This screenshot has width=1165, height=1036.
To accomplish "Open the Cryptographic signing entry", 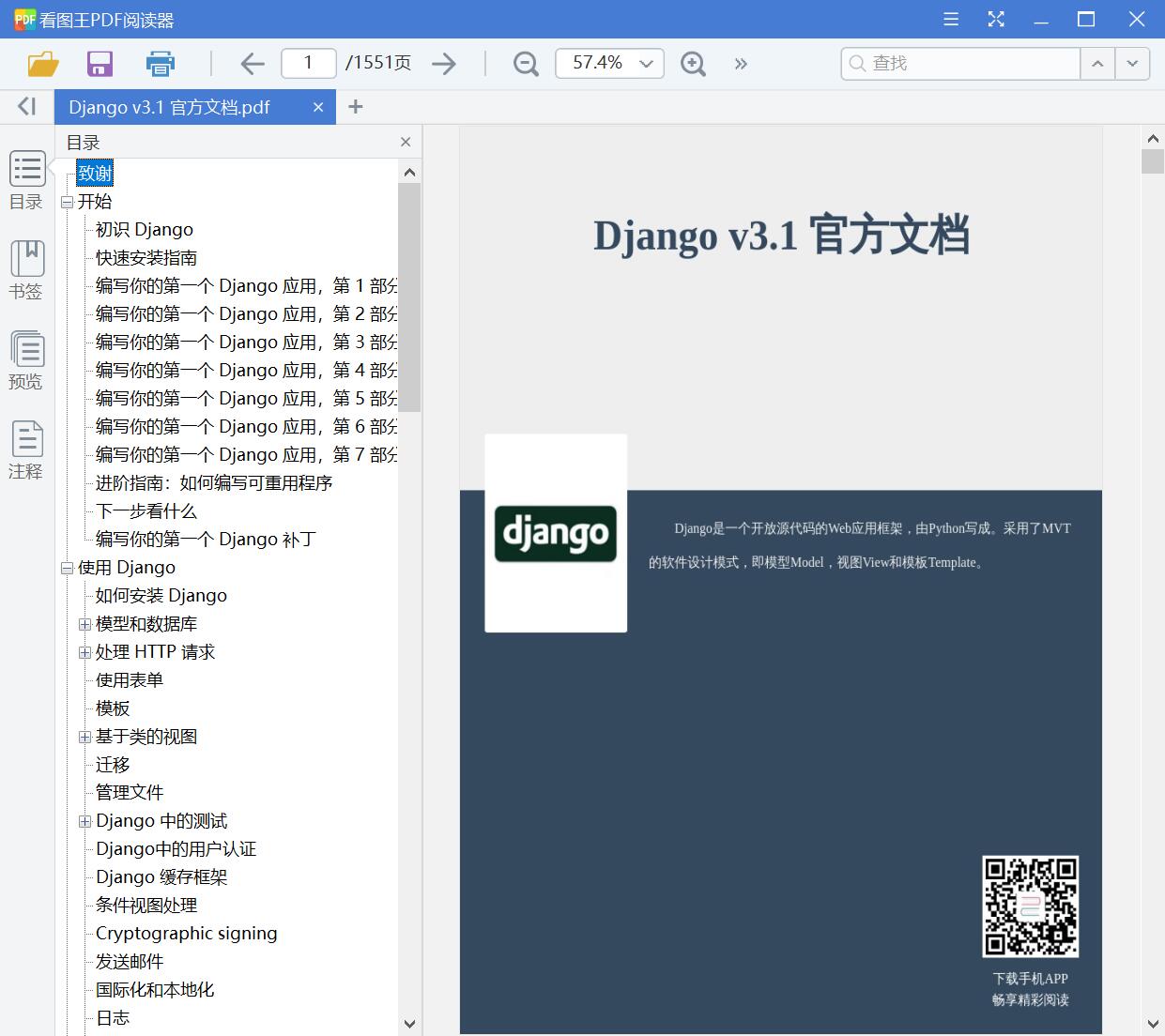I will [x=187, y=934].
